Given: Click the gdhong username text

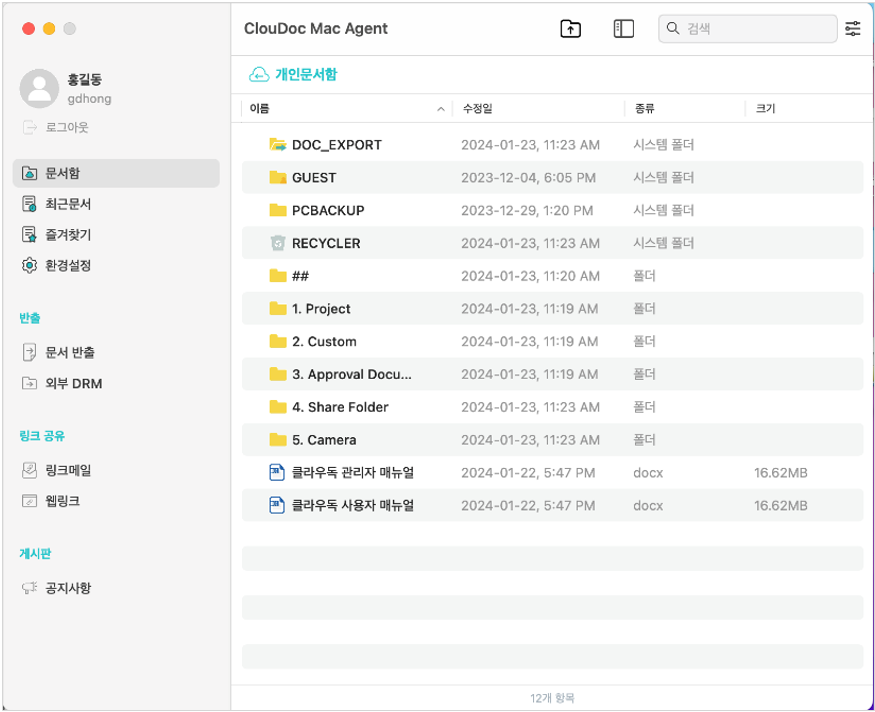Looking at the screenshot, I should tap(89, 99).
